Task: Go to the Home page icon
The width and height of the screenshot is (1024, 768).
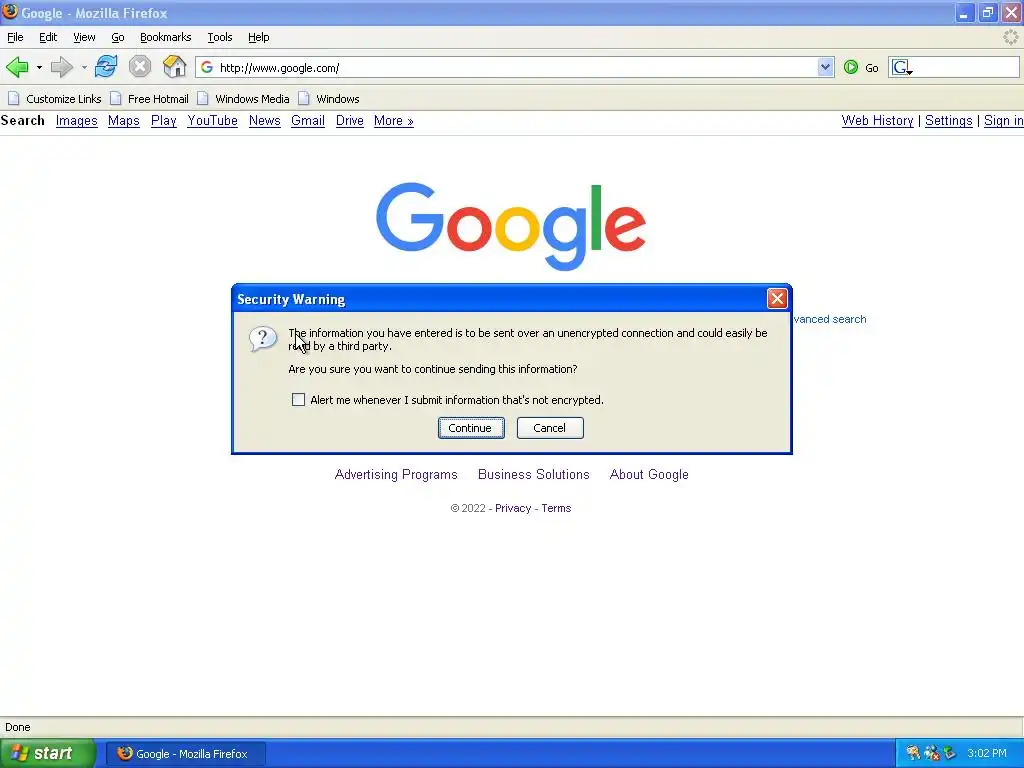Action: tap(174, 67)
